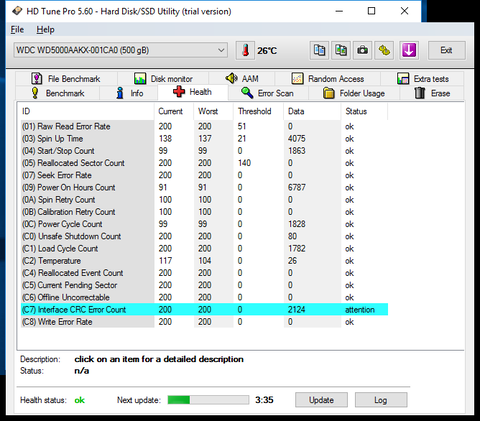Click the purple download arrow icon
The image size is (480, 421).
(x=409, y=51)
